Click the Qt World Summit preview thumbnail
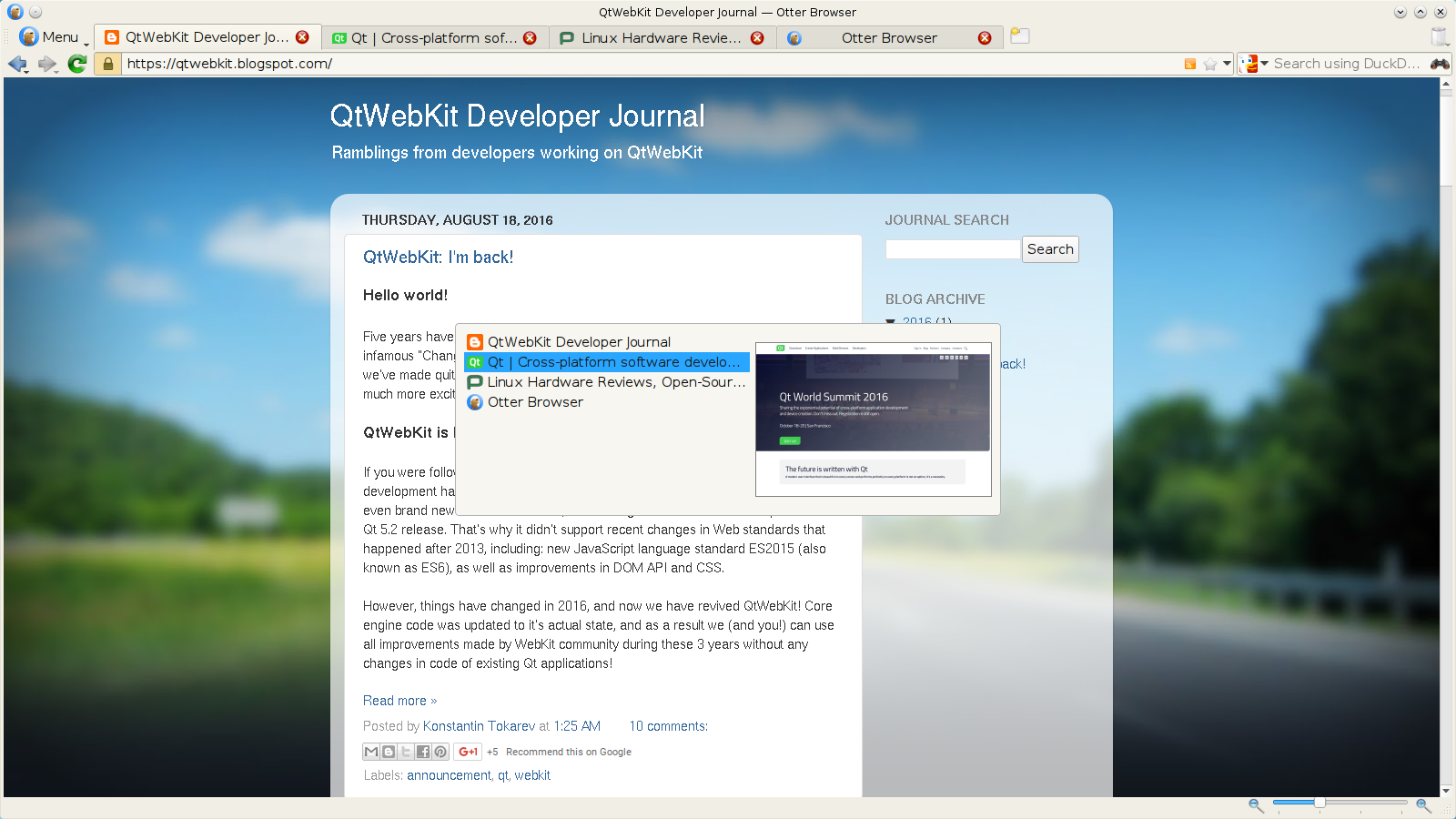This screenshot has height=819, width=1456. [873, 420]
